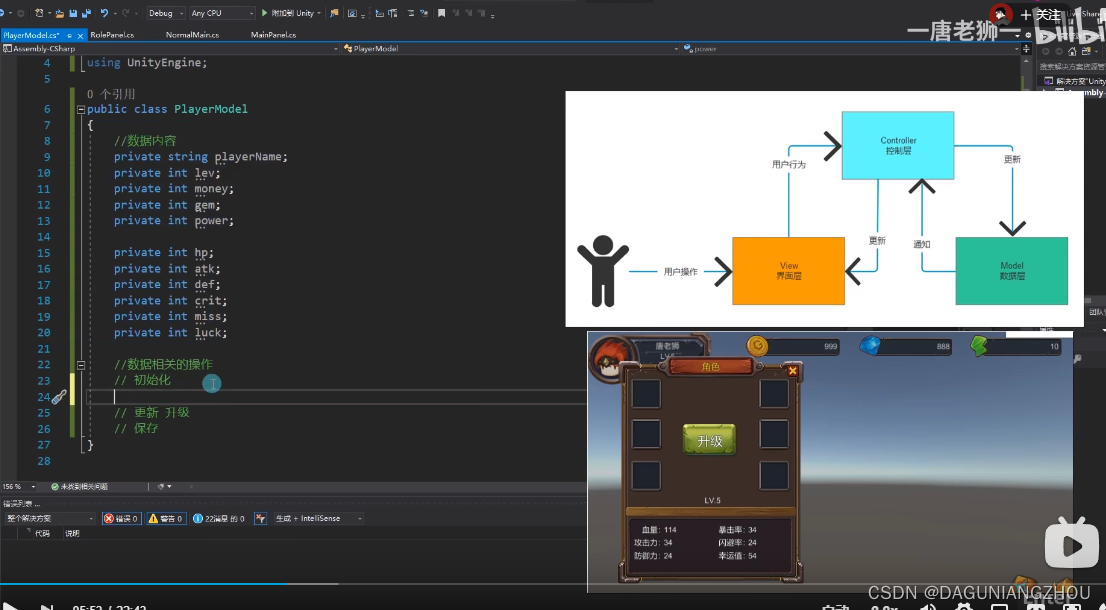Open the Any CPU platform dropdown
This screenshot has width=1106, height=610.
pyautogui.click(x=221, y=13)
